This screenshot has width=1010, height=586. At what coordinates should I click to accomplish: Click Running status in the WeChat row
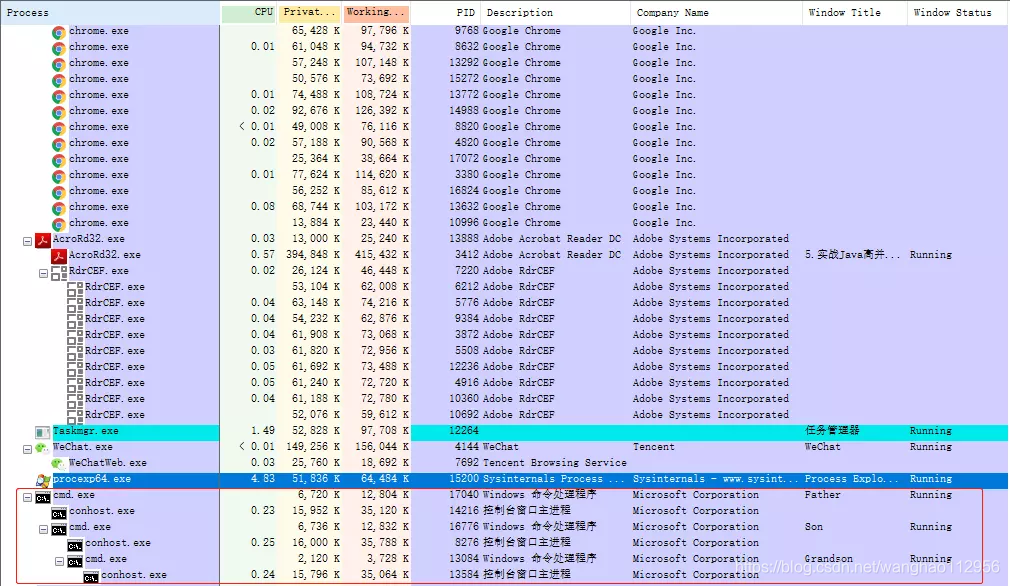pos(931,447)
